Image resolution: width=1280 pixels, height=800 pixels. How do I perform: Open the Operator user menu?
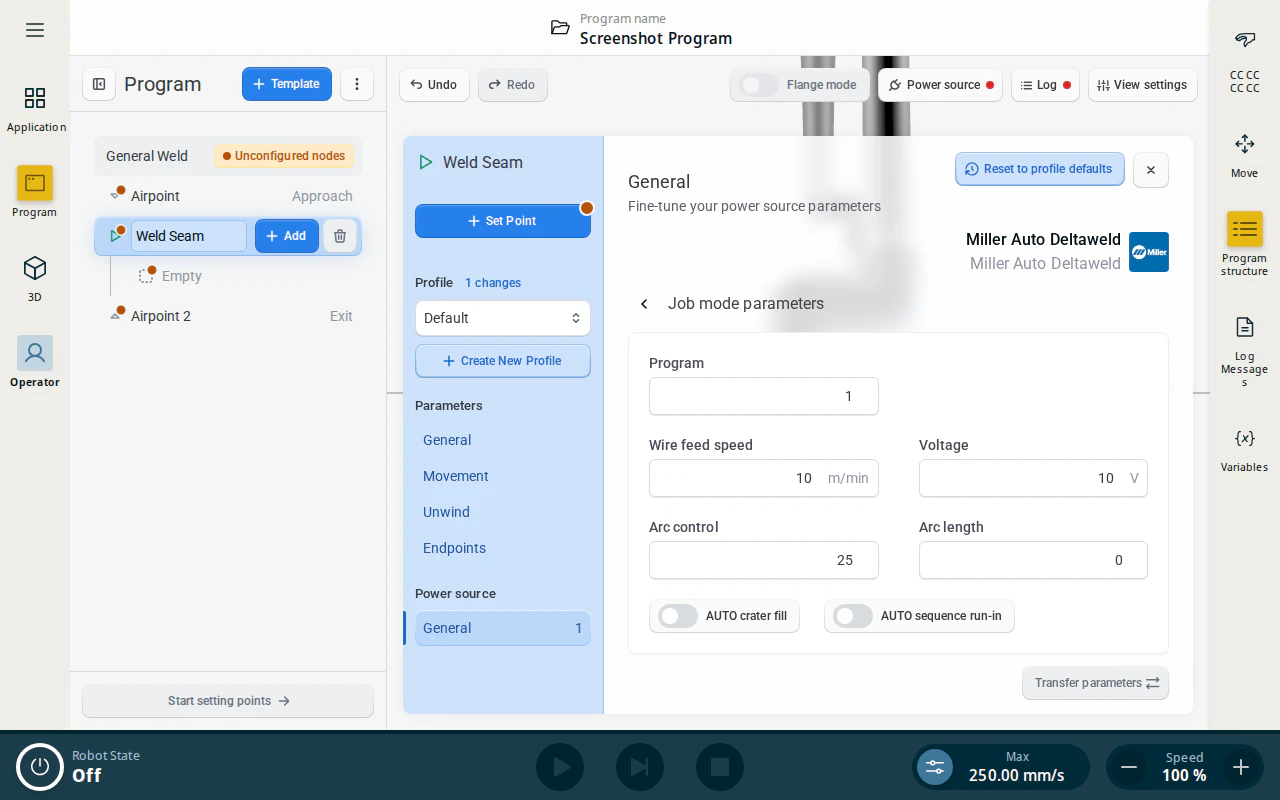pyautogui.click(x=35, y=362)
